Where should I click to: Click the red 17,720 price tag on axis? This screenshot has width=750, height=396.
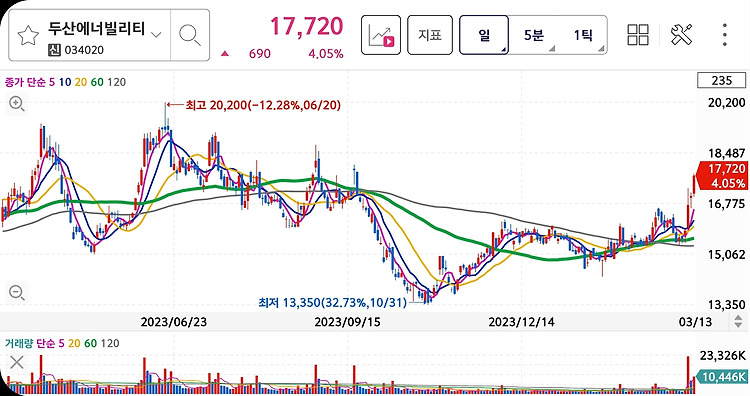point(723,176)
